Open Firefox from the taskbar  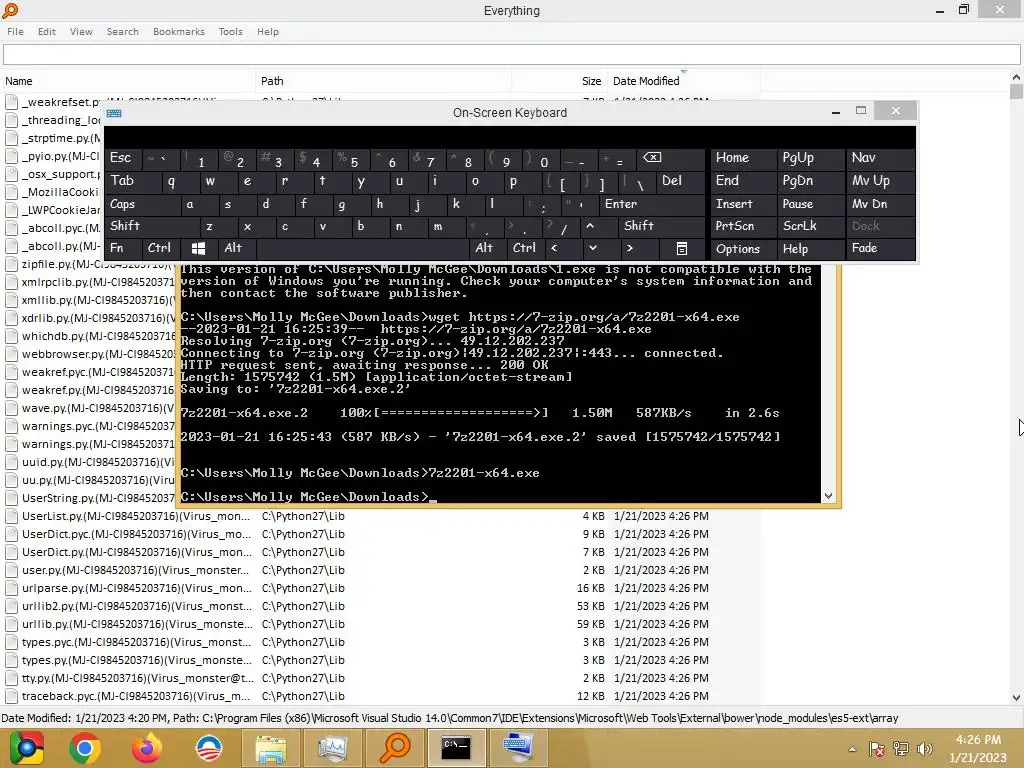pyautogui.click(x=146, y=748)
